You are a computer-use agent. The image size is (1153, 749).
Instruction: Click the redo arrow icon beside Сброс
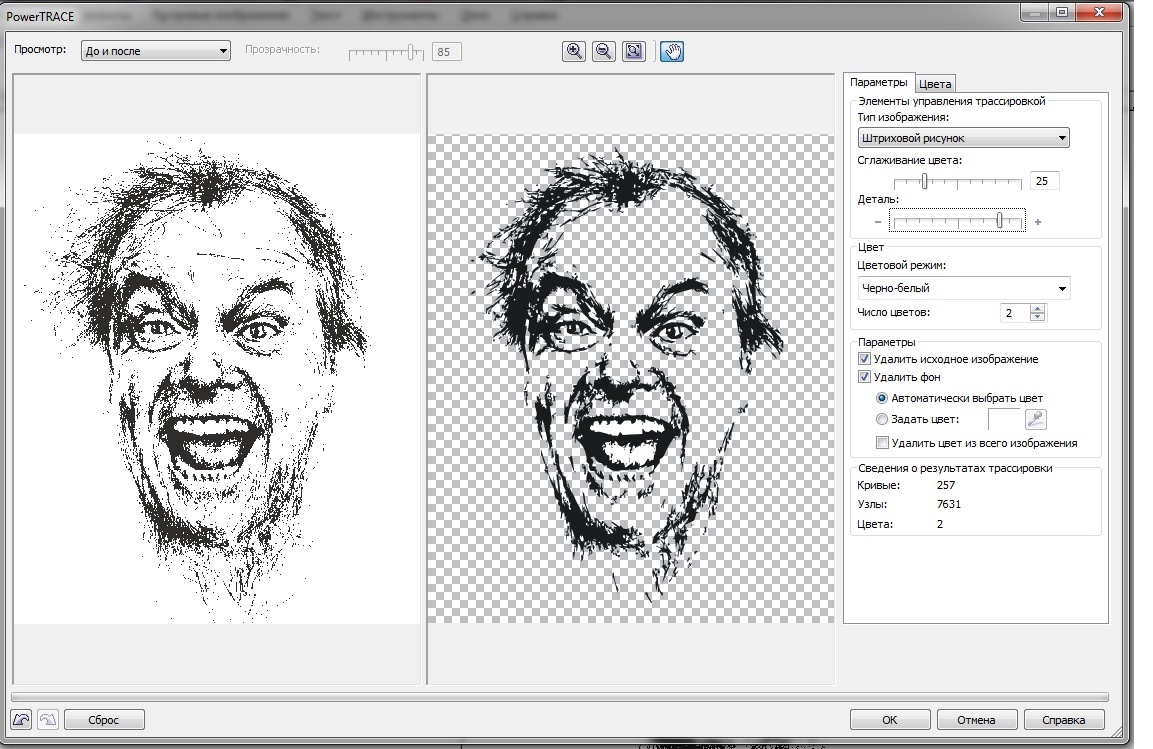[48, 720]
